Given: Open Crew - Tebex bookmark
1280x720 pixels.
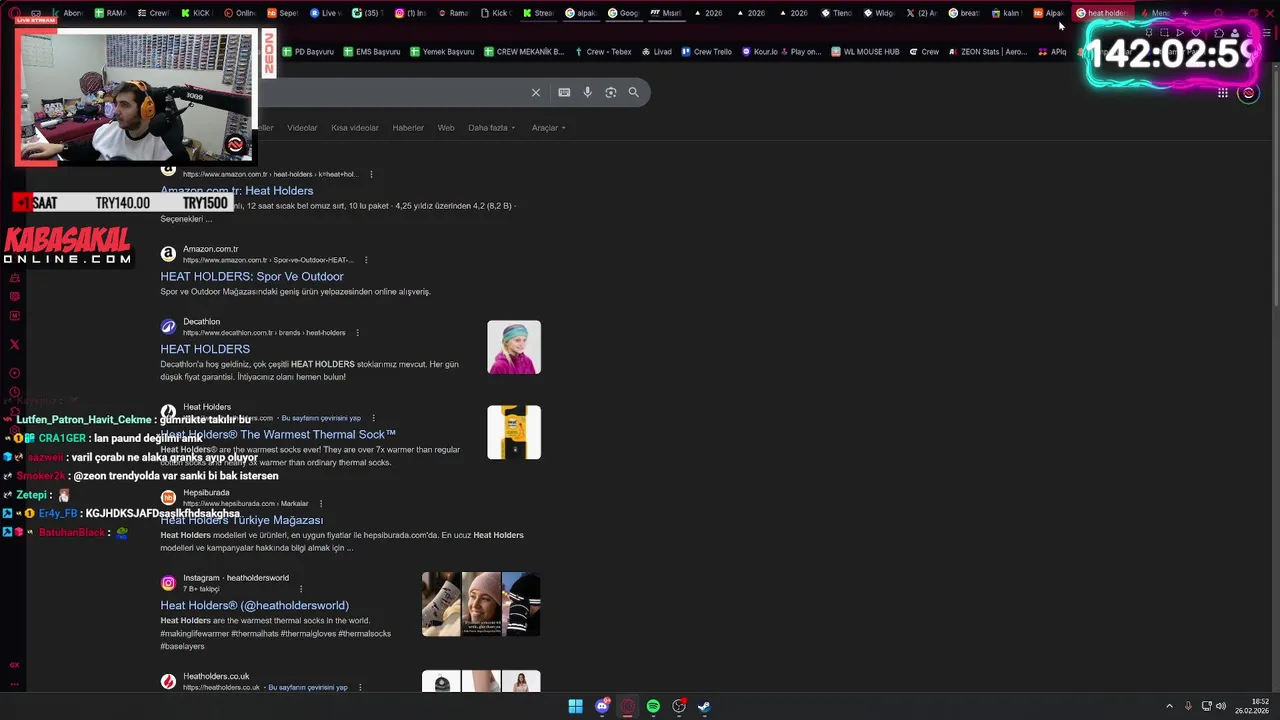Looking at the screenshot, I should coord(603,52).
